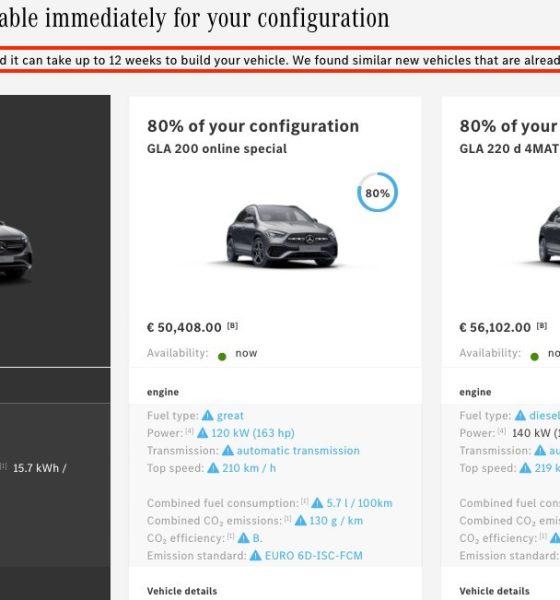The width and height of the screenshot is (560, 600).
Task: Click warning icon next to 120 kW power
Action: [x=202, y=433]
